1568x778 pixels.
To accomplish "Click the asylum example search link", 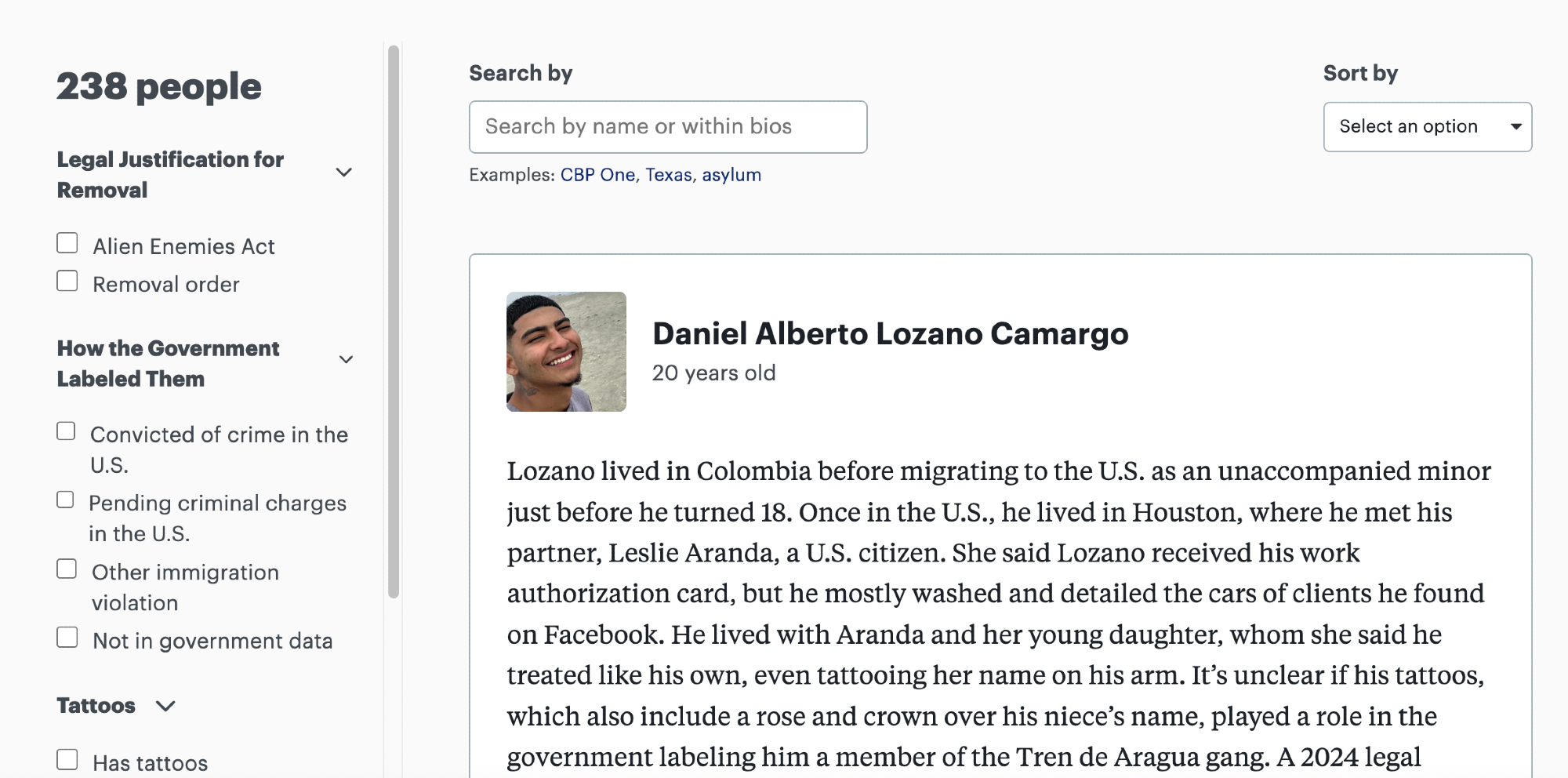I will 731,175.
